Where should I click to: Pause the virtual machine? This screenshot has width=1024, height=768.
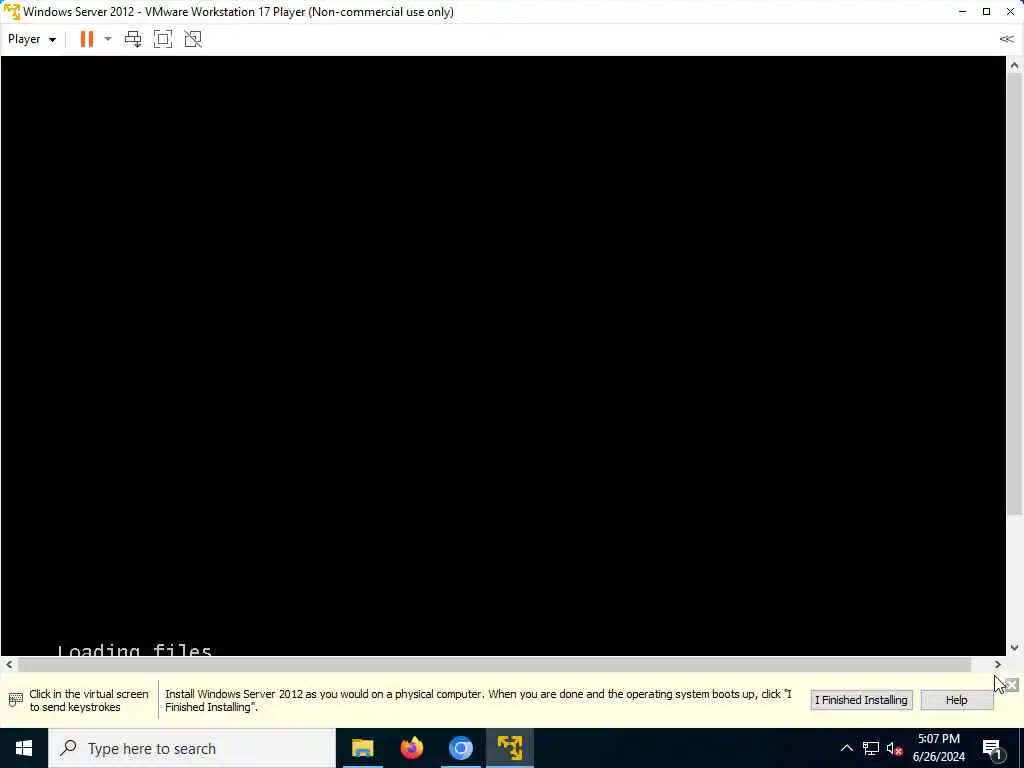(x=86, y=39)
